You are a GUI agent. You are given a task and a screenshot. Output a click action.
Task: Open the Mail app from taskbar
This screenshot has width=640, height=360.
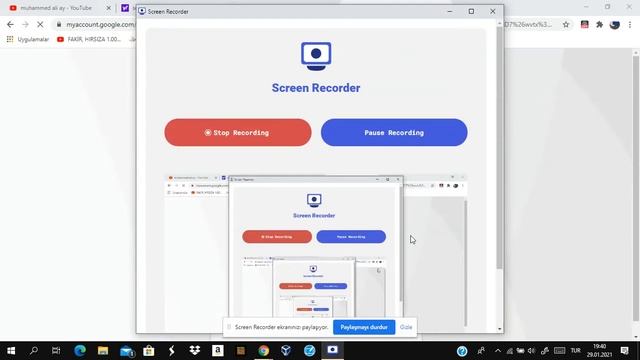[127, 351]
